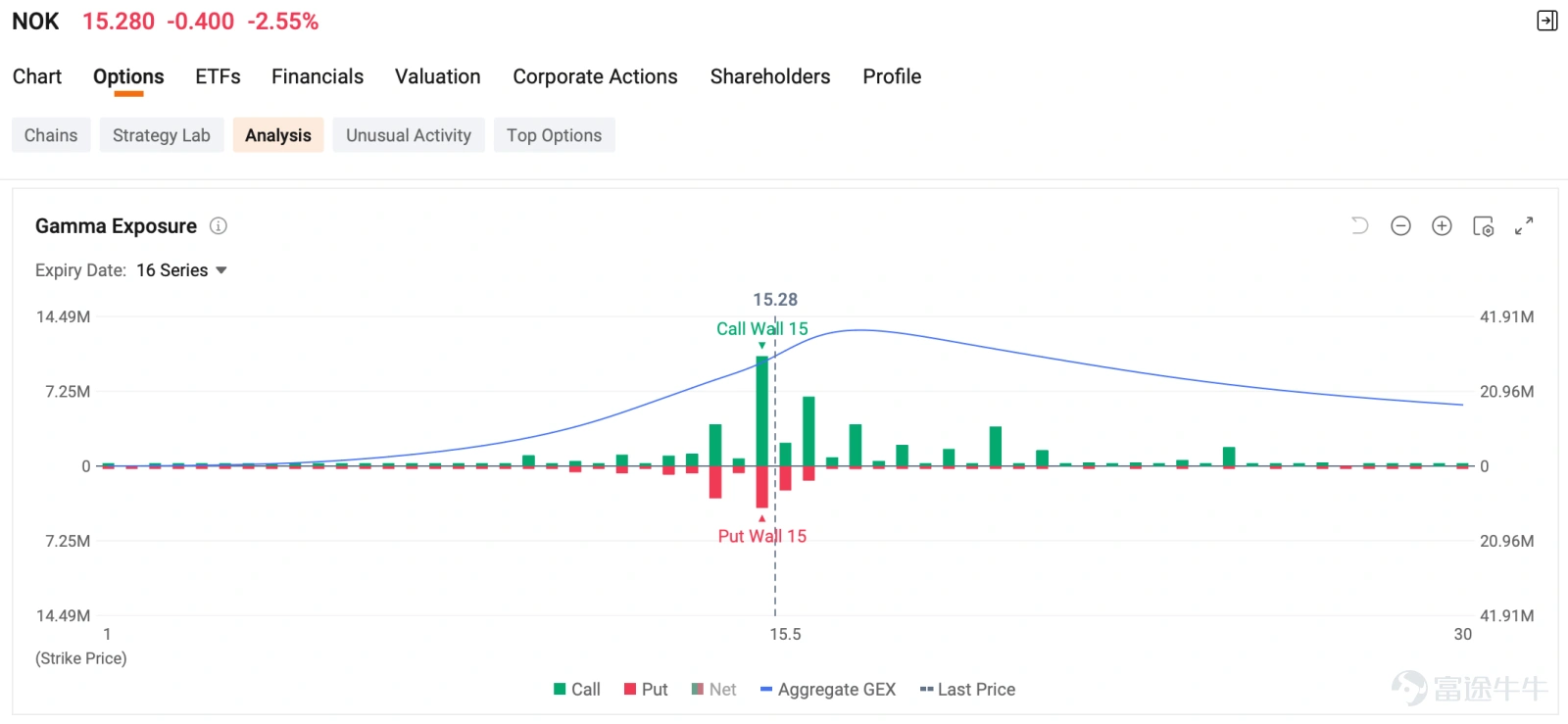Expand the Gamma Exposure chart to fullscreen

(1524, 226)
